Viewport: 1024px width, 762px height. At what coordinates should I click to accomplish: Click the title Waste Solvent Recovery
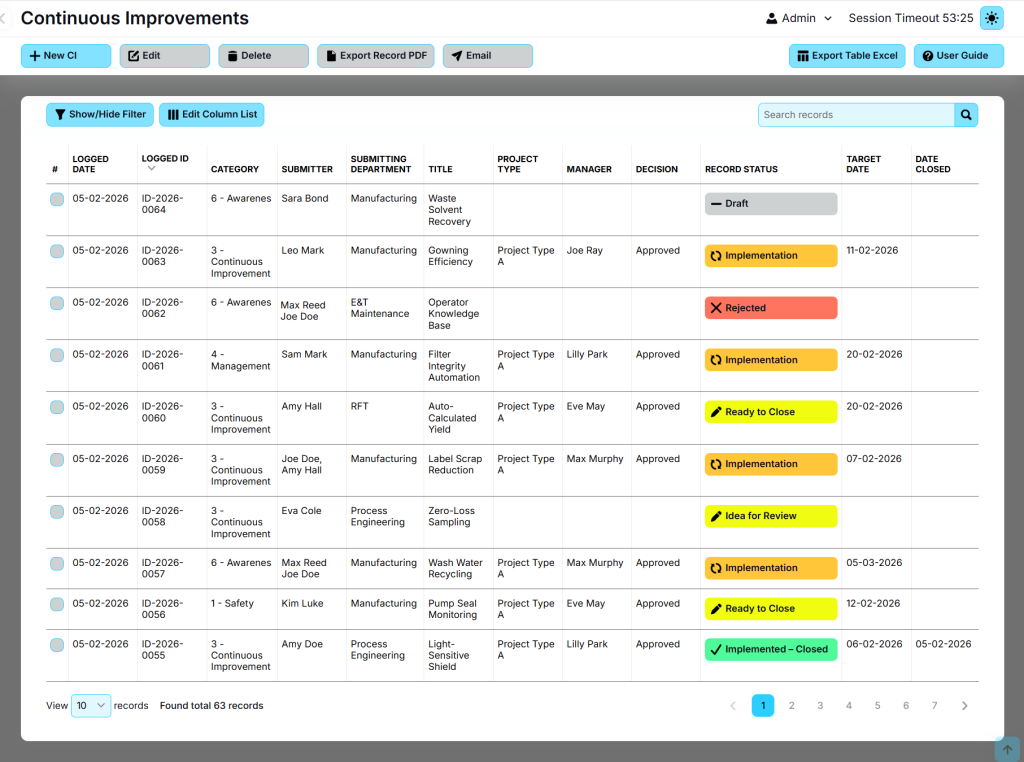[x=449, y=210]
